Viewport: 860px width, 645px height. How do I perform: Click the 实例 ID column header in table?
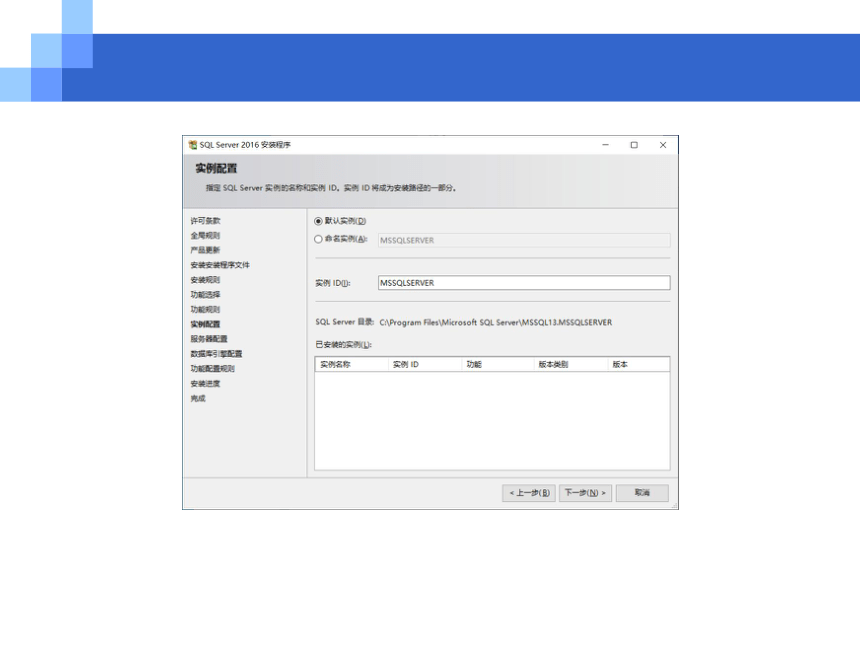pyautogui.click(x=425, y=364)
